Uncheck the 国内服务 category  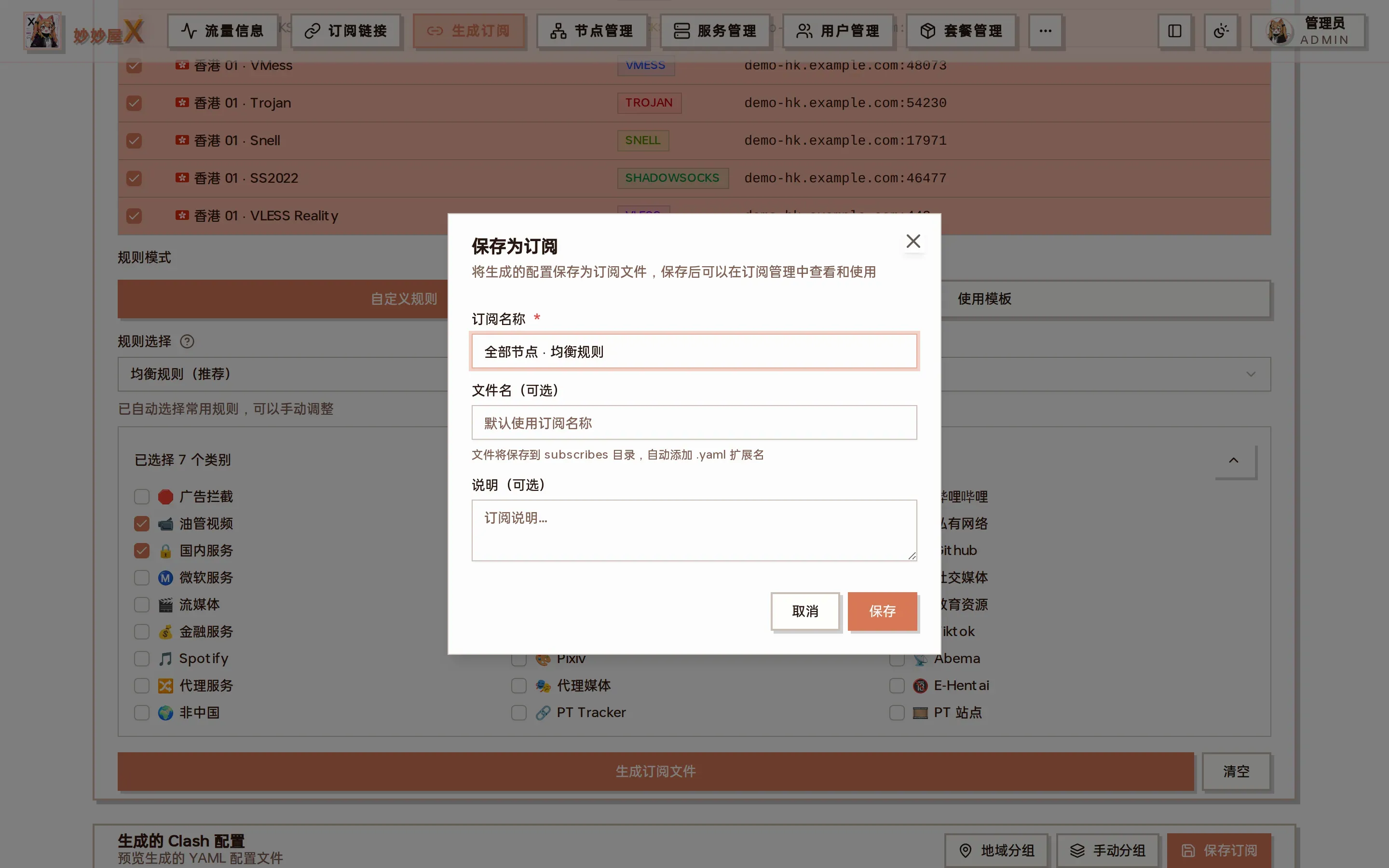(142, 551)
